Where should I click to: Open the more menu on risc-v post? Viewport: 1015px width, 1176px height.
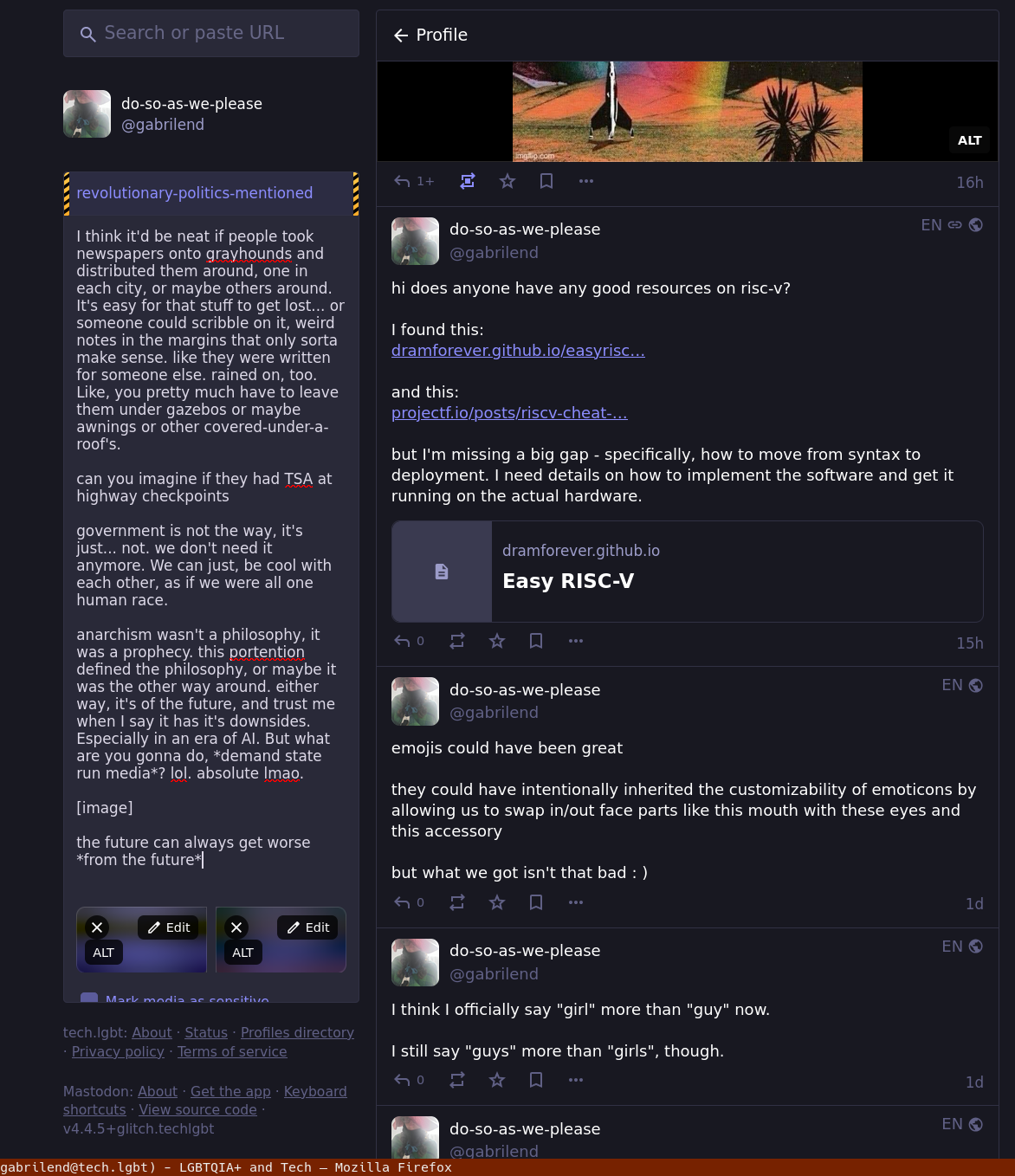[x=576, y=641]
